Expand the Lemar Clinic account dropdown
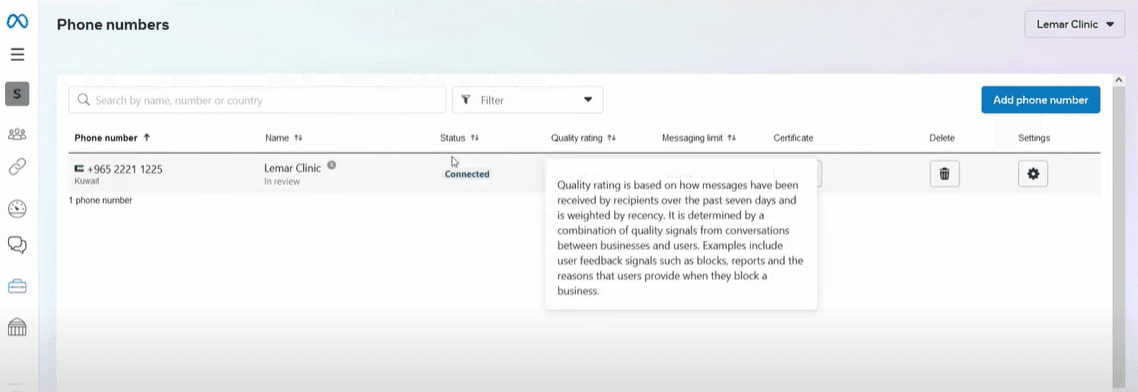Viewport: 1138px width, 392px height. pos(1074,24)
